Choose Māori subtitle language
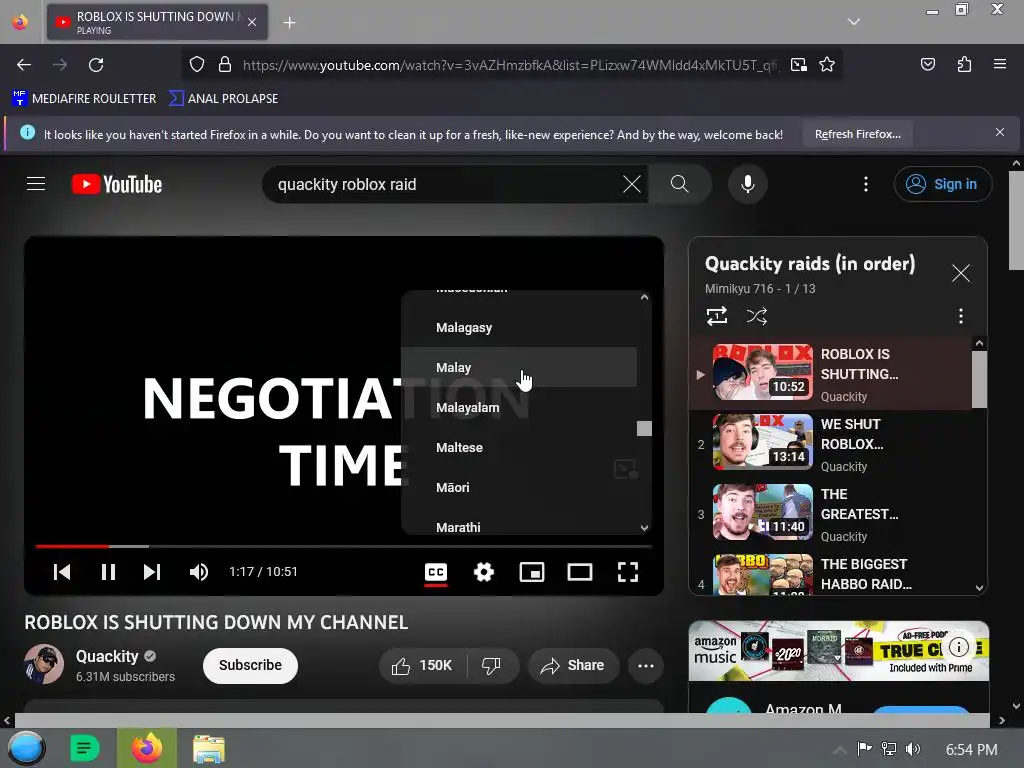The image size is (1024, 768). (x=519, y=487)
